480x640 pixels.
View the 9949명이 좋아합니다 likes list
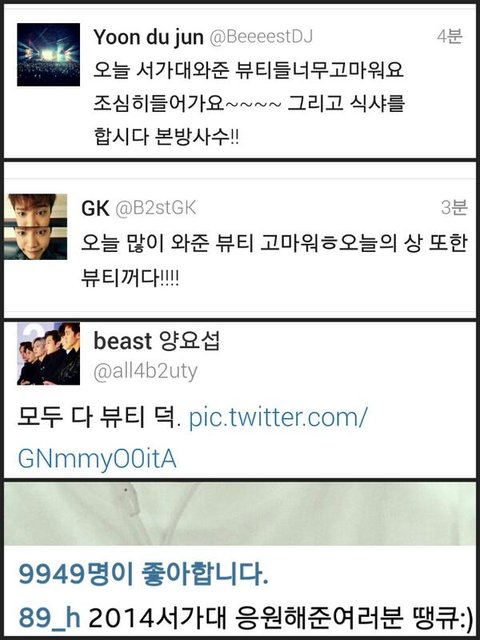[x=143, y=576]
